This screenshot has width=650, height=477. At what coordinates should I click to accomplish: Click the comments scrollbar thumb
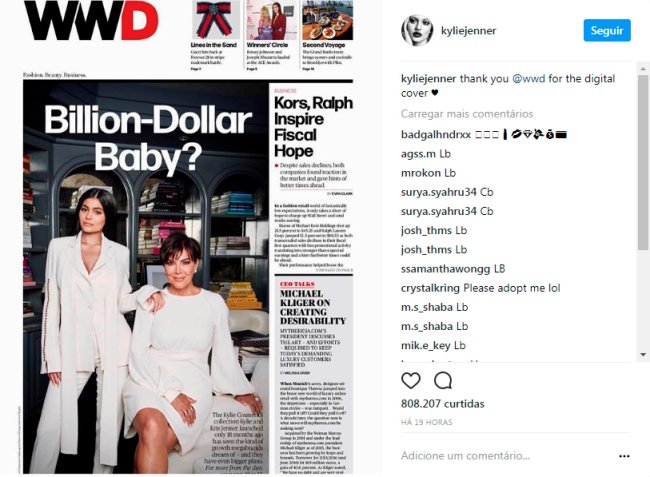(643, 162)
